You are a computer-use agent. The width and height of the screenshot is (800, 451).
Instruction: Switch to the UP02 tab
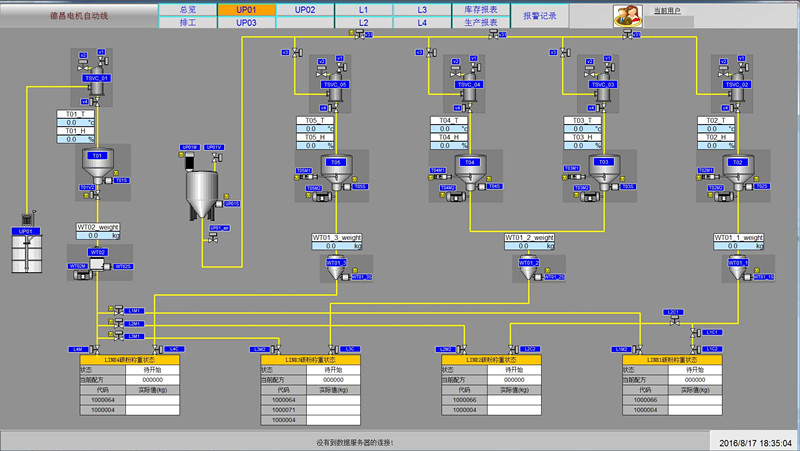pyautogui.click(x=305, y=9)
